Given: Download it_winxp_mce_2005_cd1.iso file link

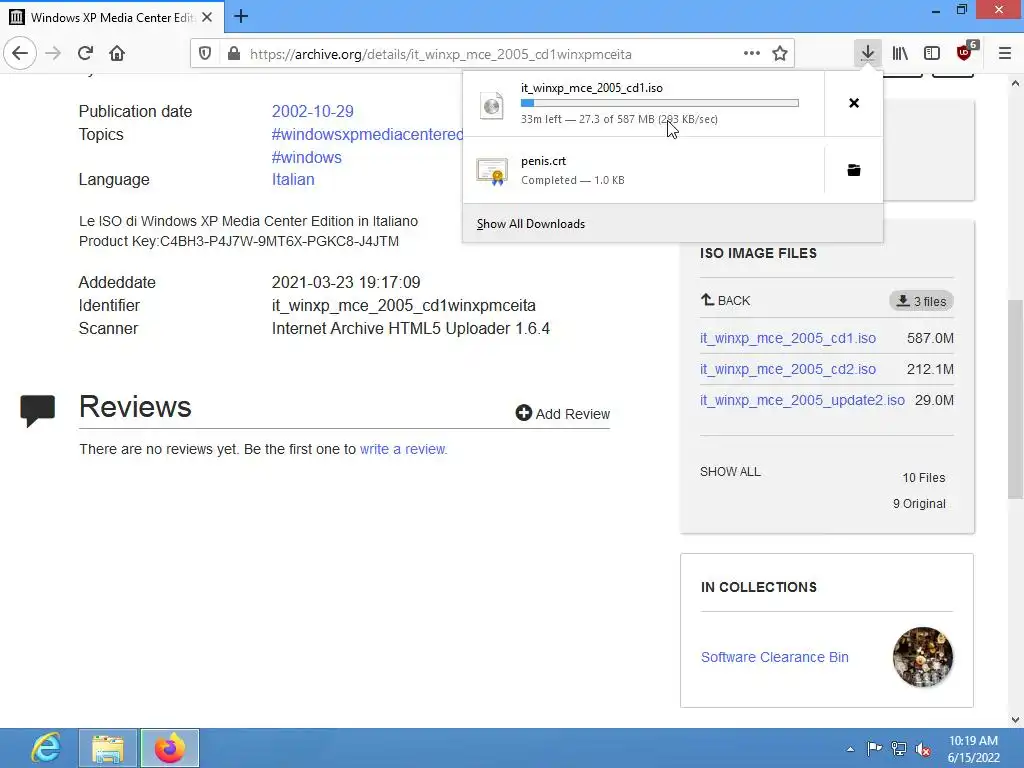Looking at the screenshot, I should point(788,338).
